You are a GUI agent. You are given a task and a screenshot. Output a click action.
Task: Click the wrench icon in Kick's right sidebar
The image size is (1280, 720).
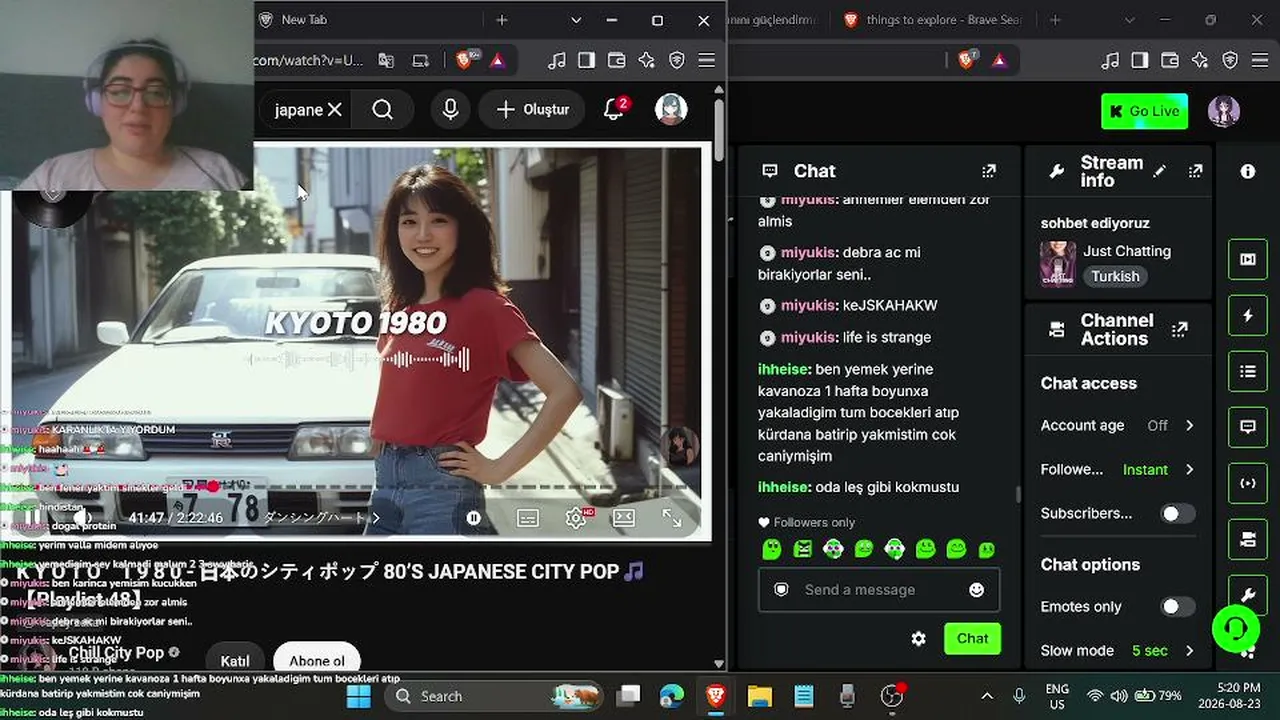pyautogui.click(x=1248, y=595)
